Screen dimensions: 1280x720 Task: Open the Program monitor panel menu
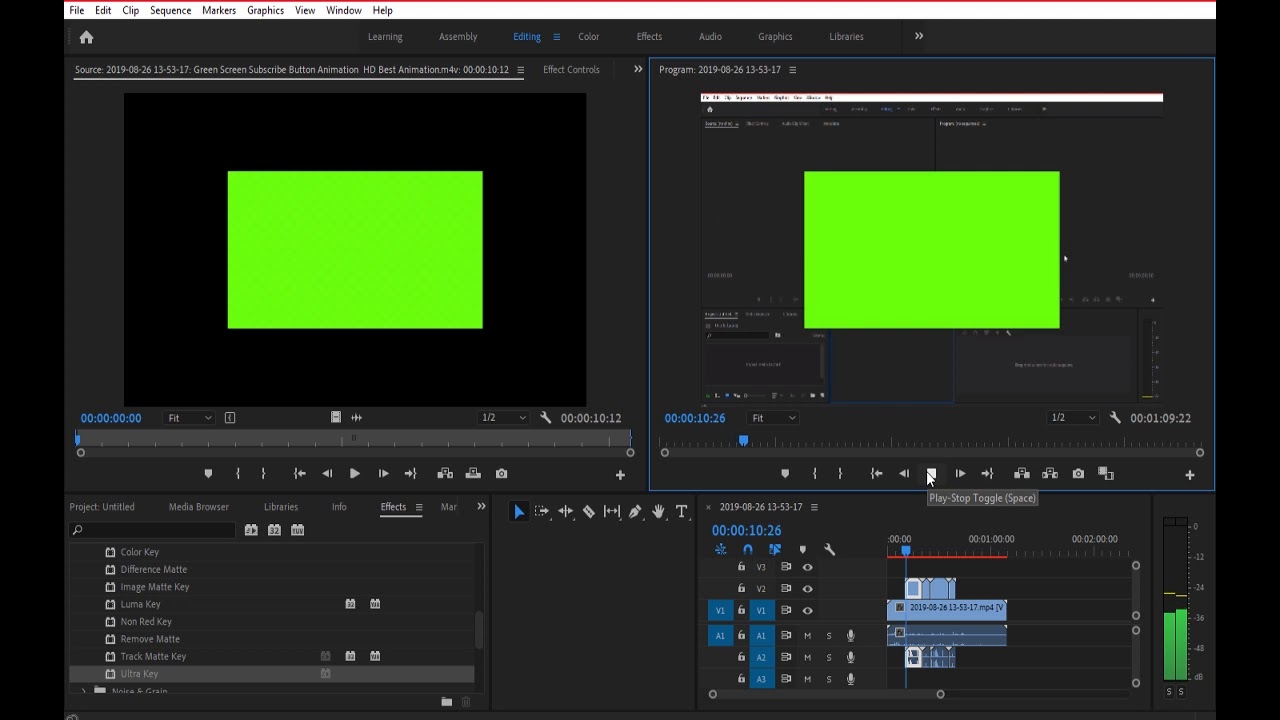(x=792, y=70)
